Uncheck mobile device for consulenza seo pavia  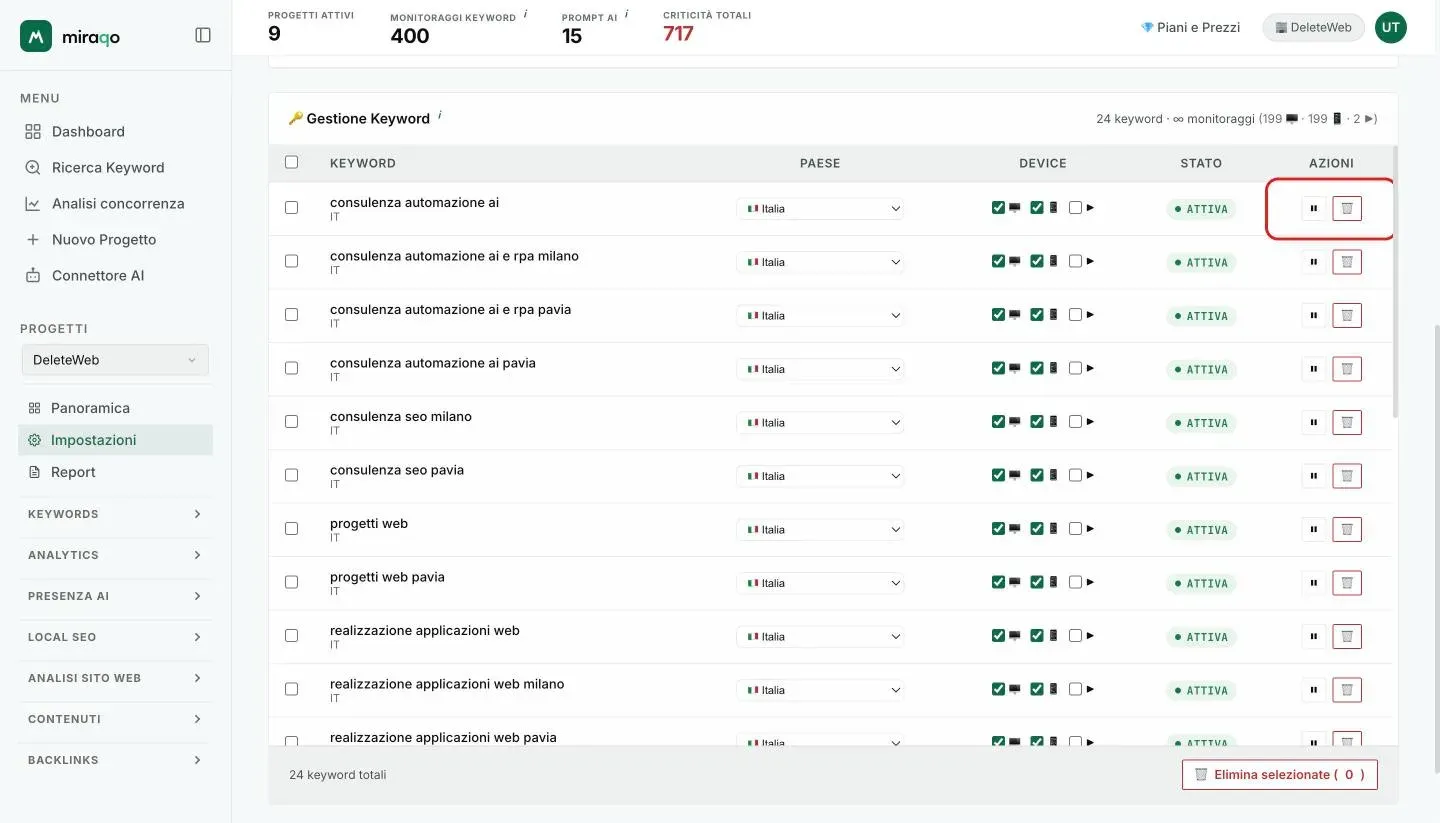1037,475
